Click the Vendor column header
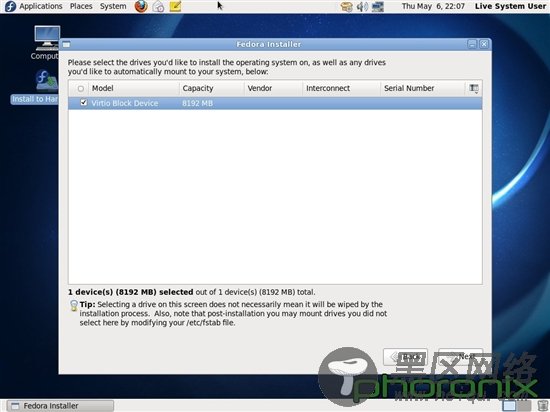550x412 pixels. [273, 88]
